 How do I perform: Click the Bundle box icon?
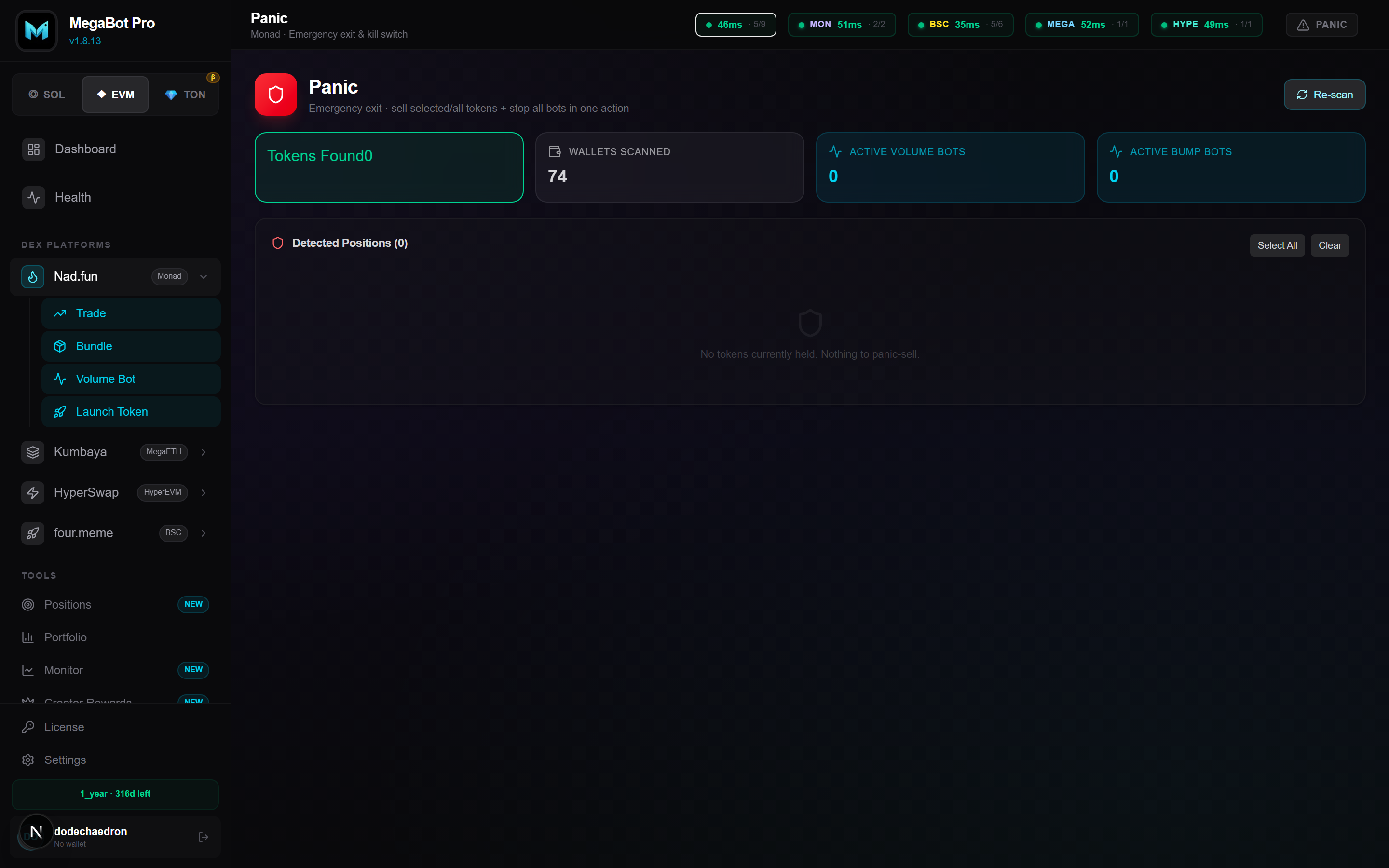60,346
